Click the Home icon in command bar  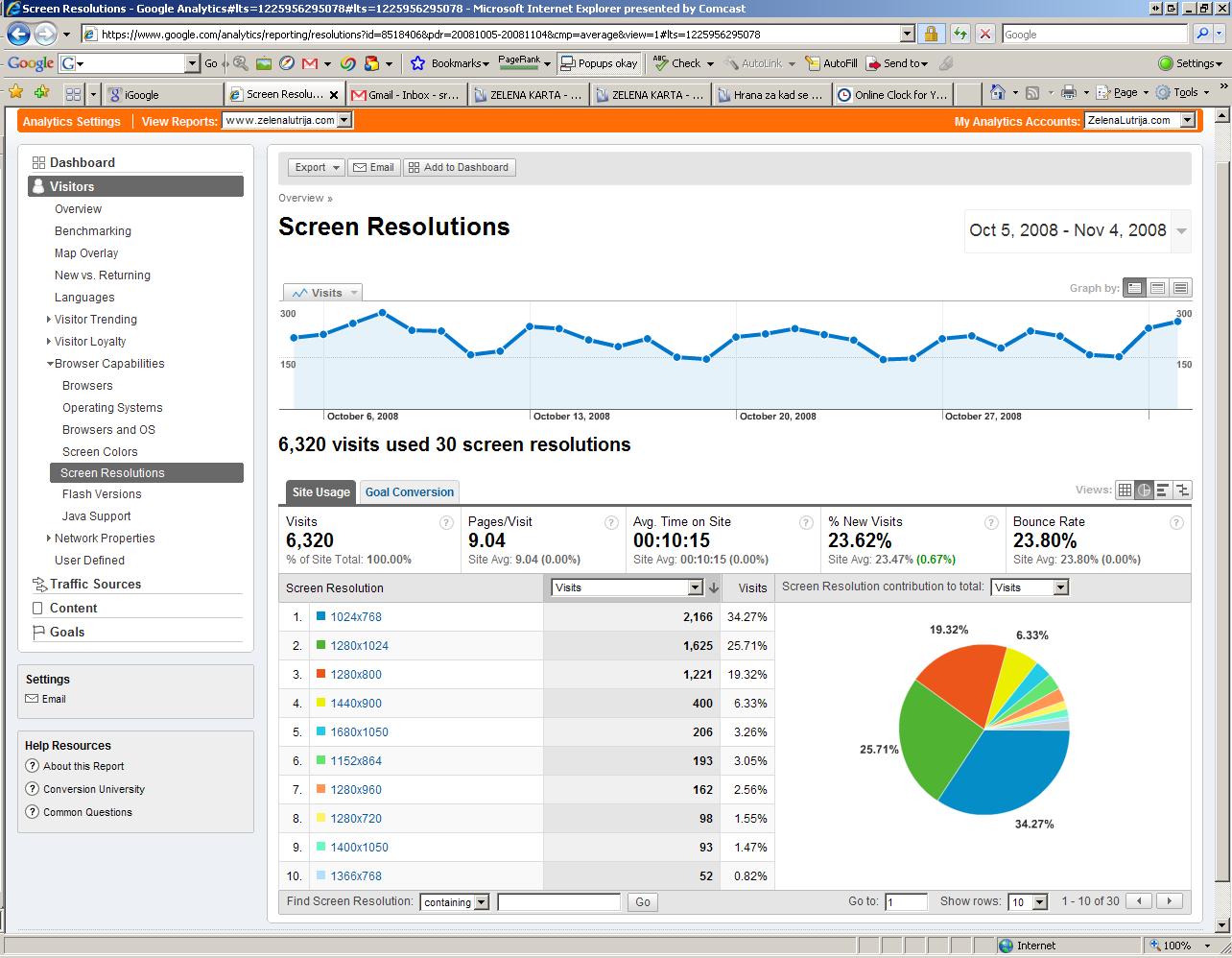click(998, 93)
